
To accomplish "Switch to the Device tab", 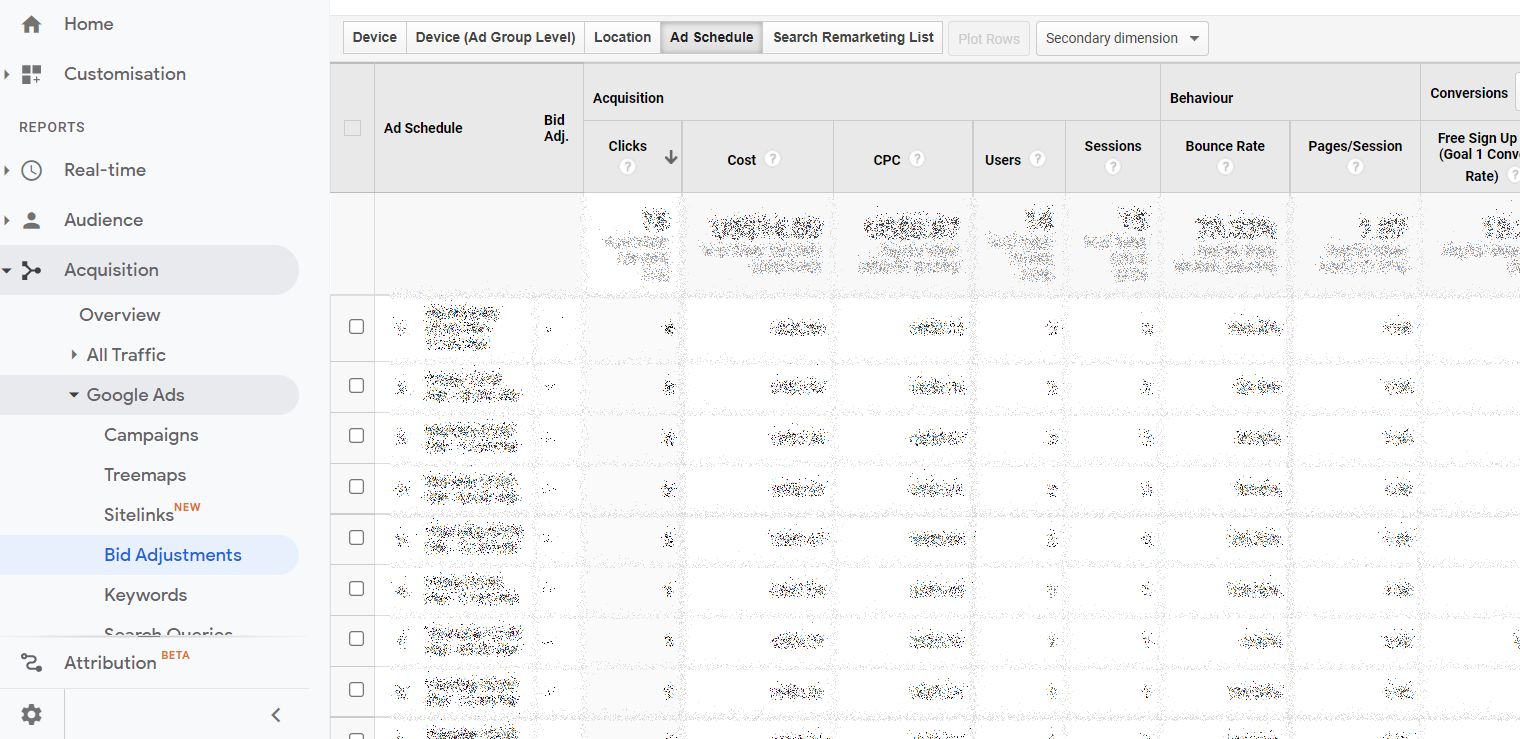I will [x=374, y=36].
